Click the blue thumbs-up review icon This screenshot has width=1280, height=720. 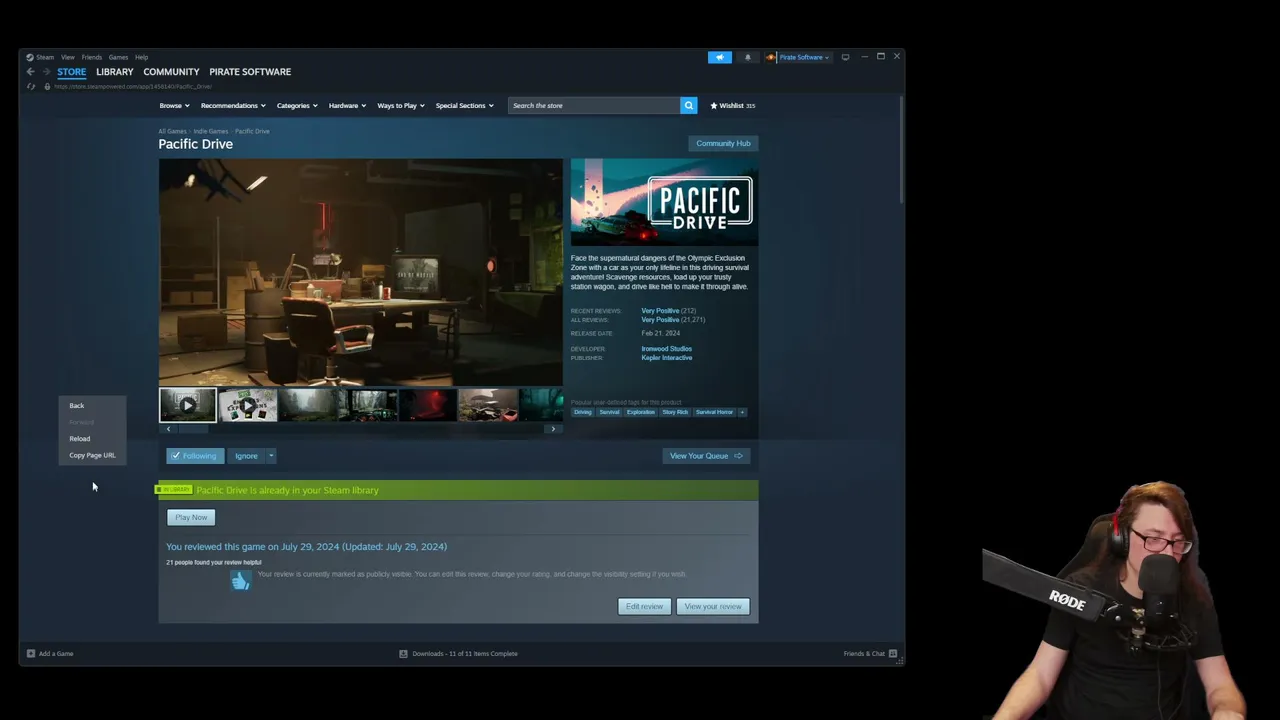[x=240, y=581]
